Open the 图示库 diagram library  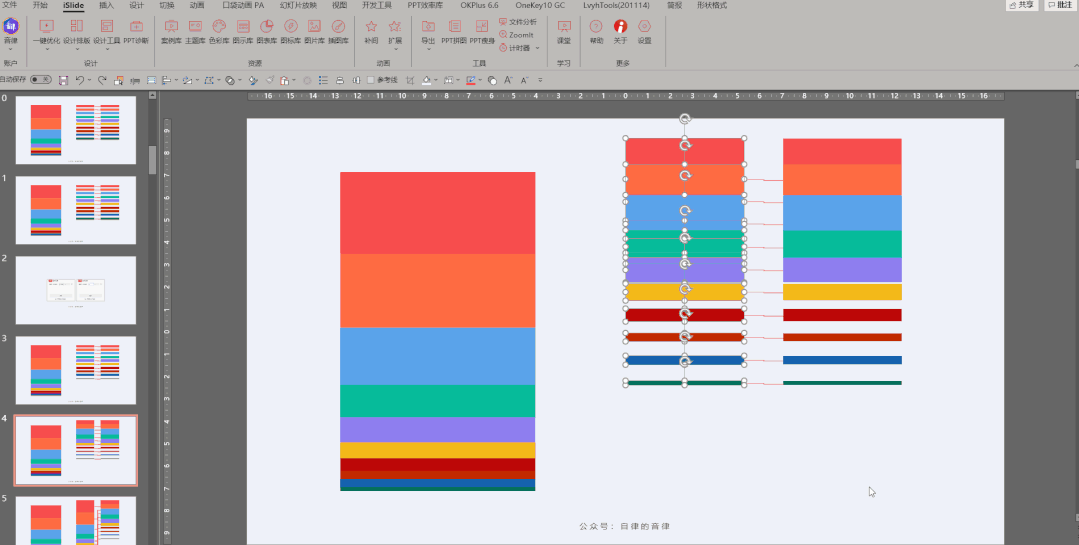click(243, 31)
